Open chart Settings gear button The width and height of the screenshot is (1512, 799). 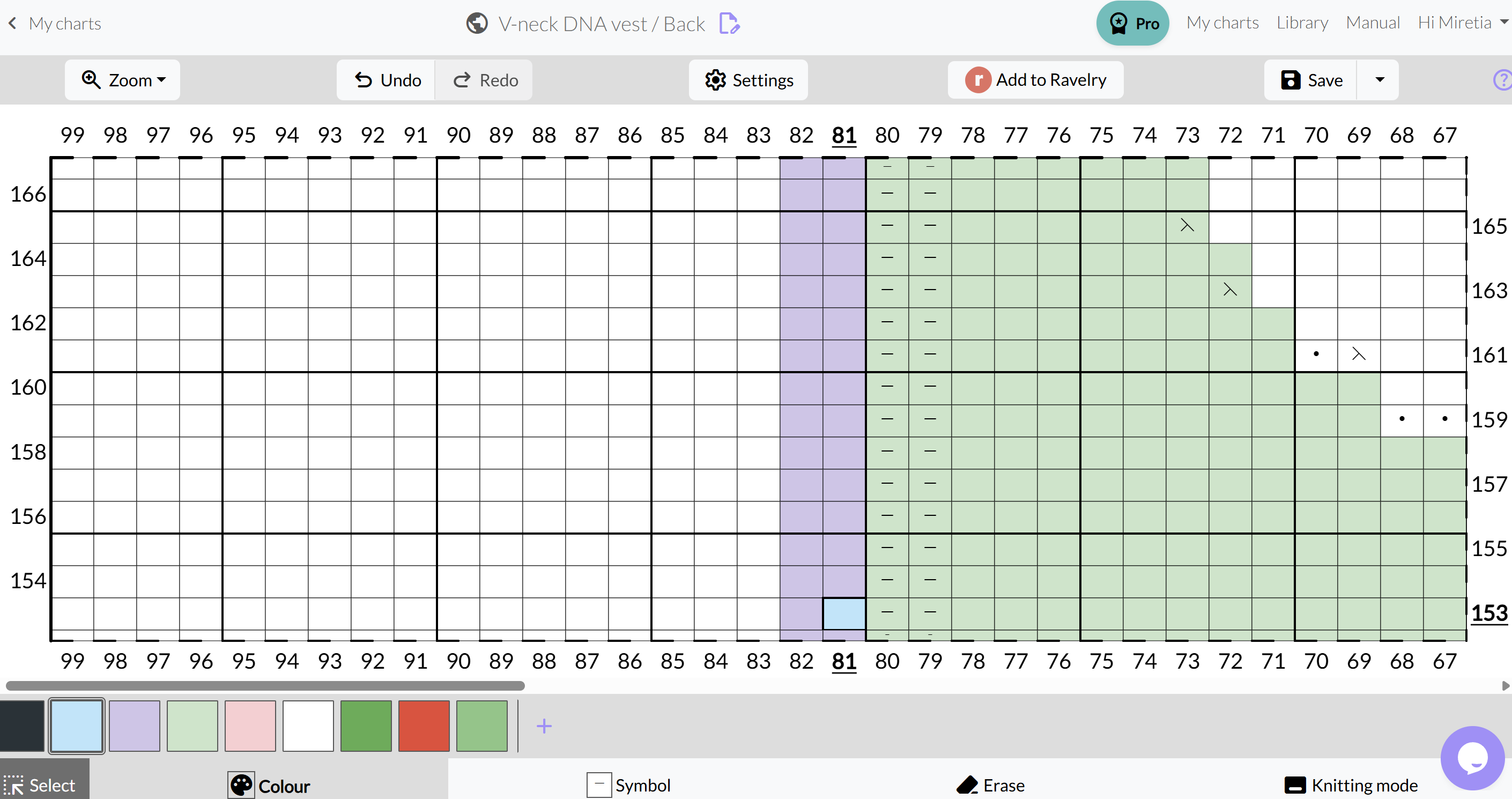tap(748, 80)
